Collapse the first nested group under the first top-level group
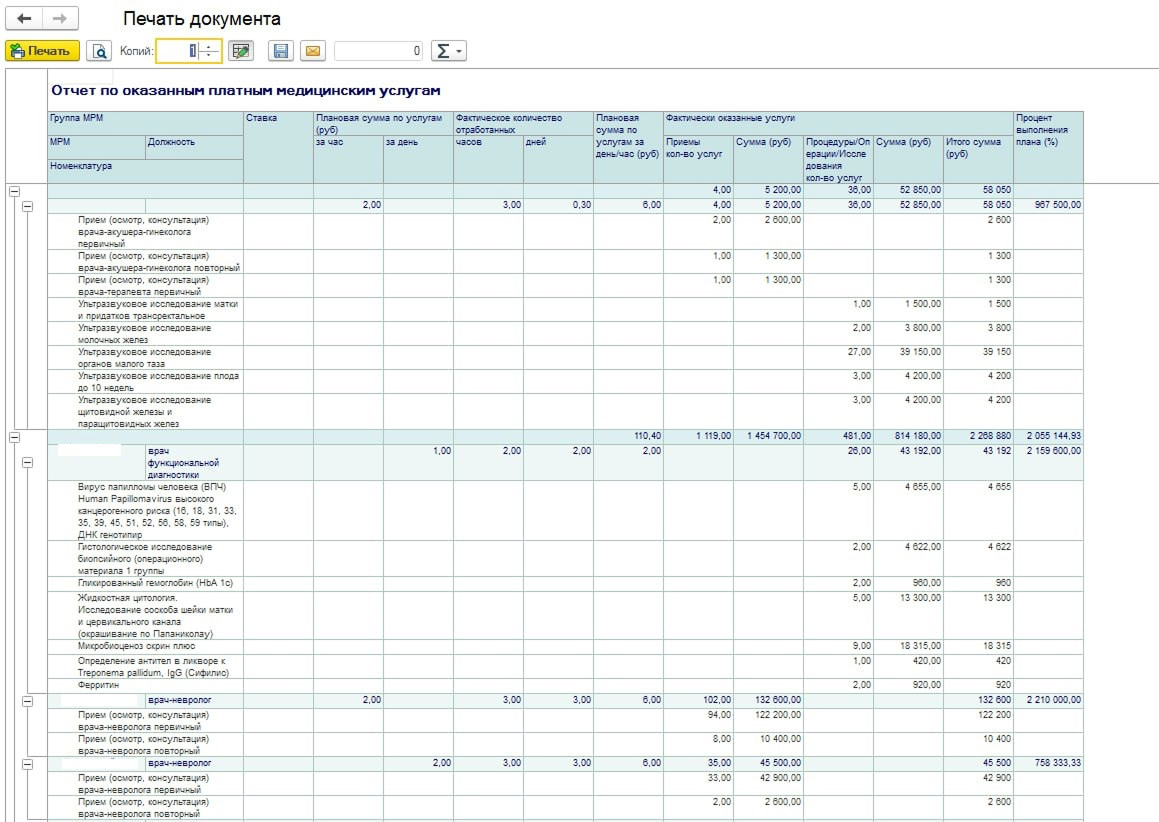The height and width of the screenshot is (822, 1159). (27, 206)
